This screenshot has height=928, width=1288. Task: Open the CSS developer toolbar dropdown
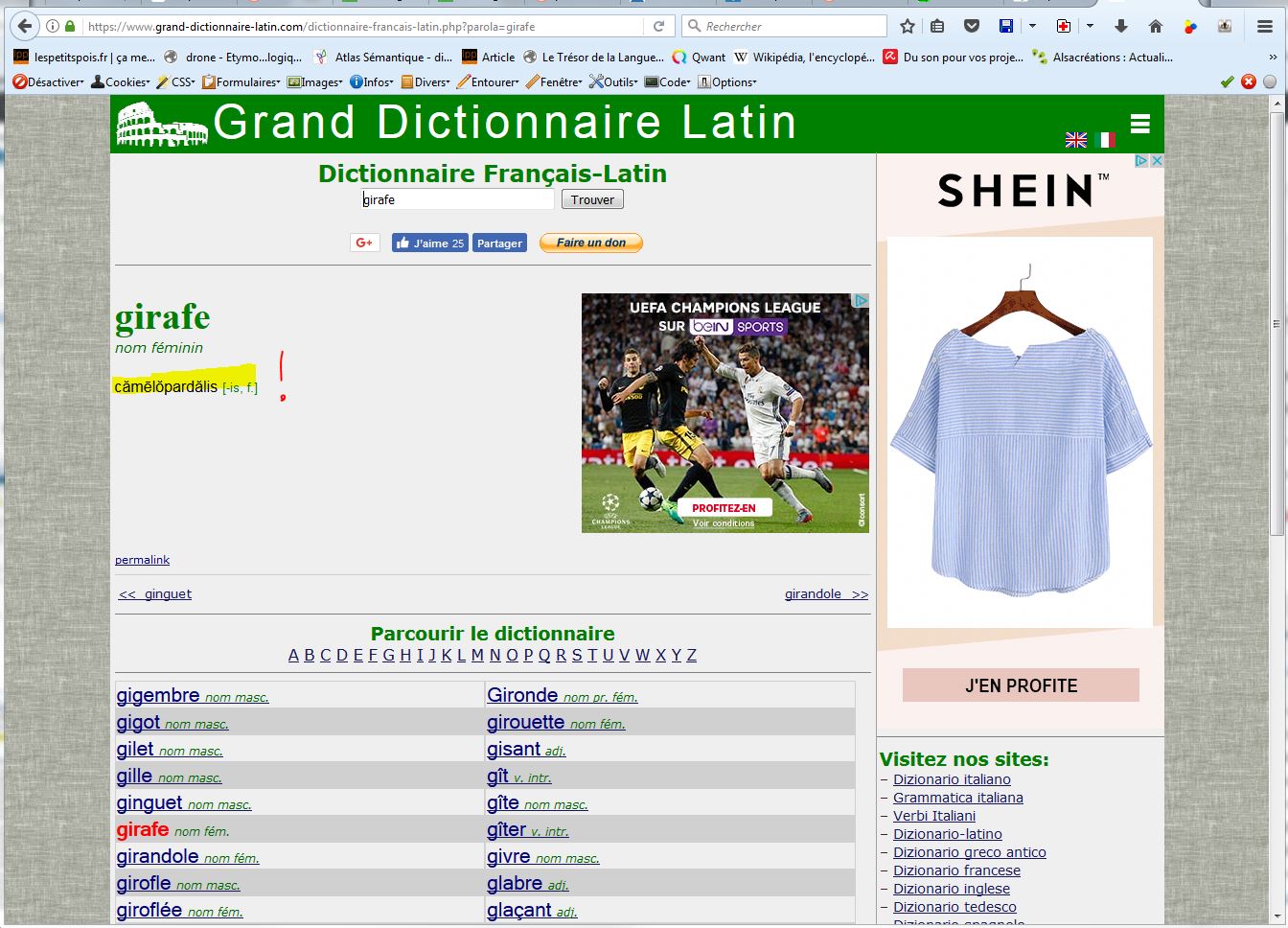pos(176,82)
